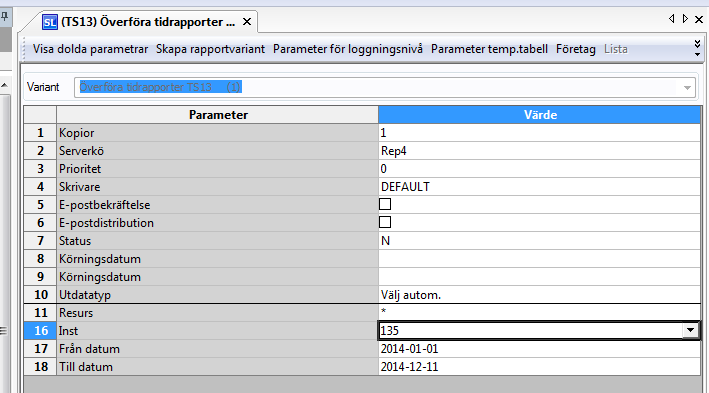
Task: Select the Utdatatyp value Välj autom.
Action: 539,295
